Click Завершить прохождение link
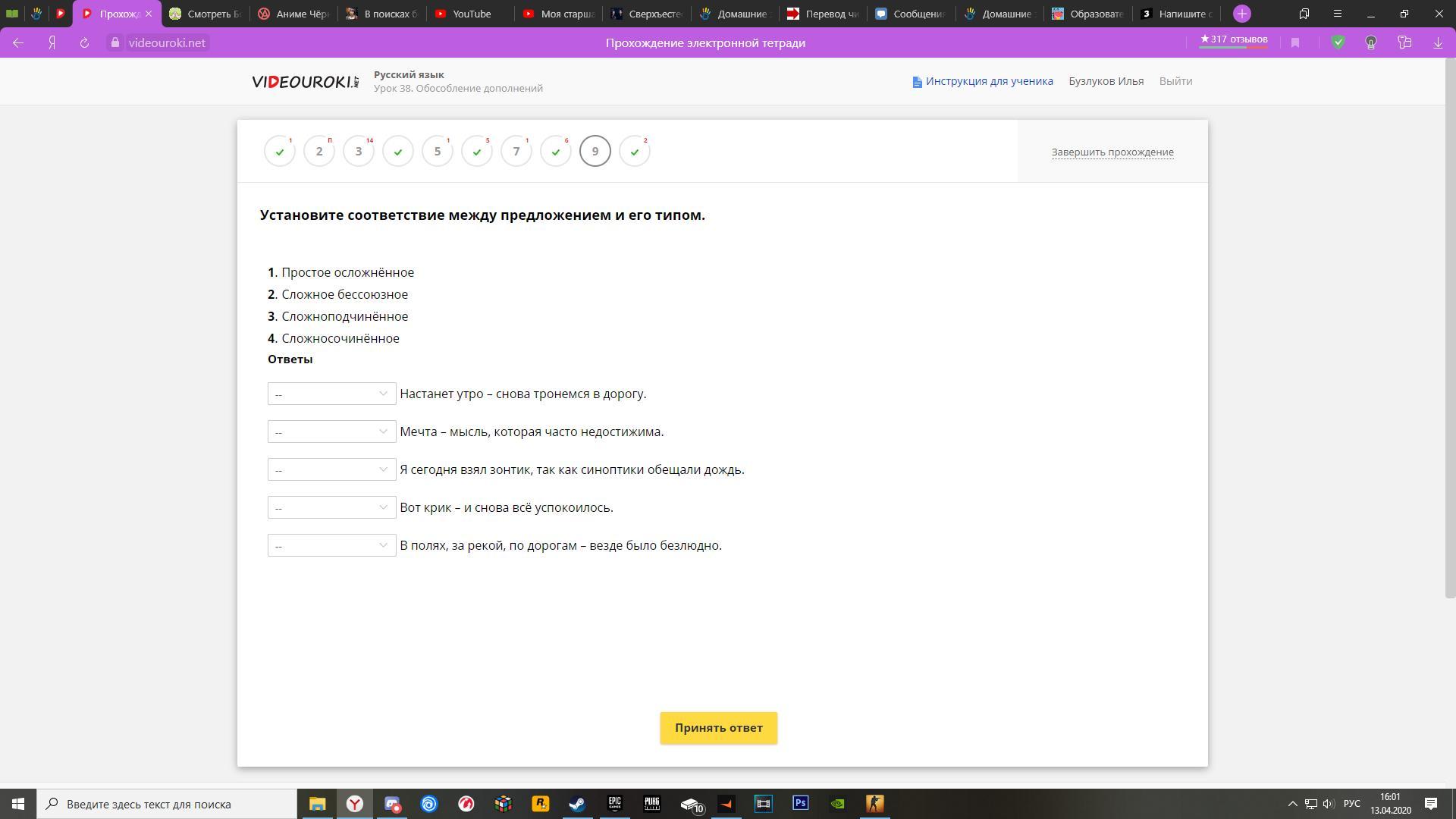 tap(1112, 152)
